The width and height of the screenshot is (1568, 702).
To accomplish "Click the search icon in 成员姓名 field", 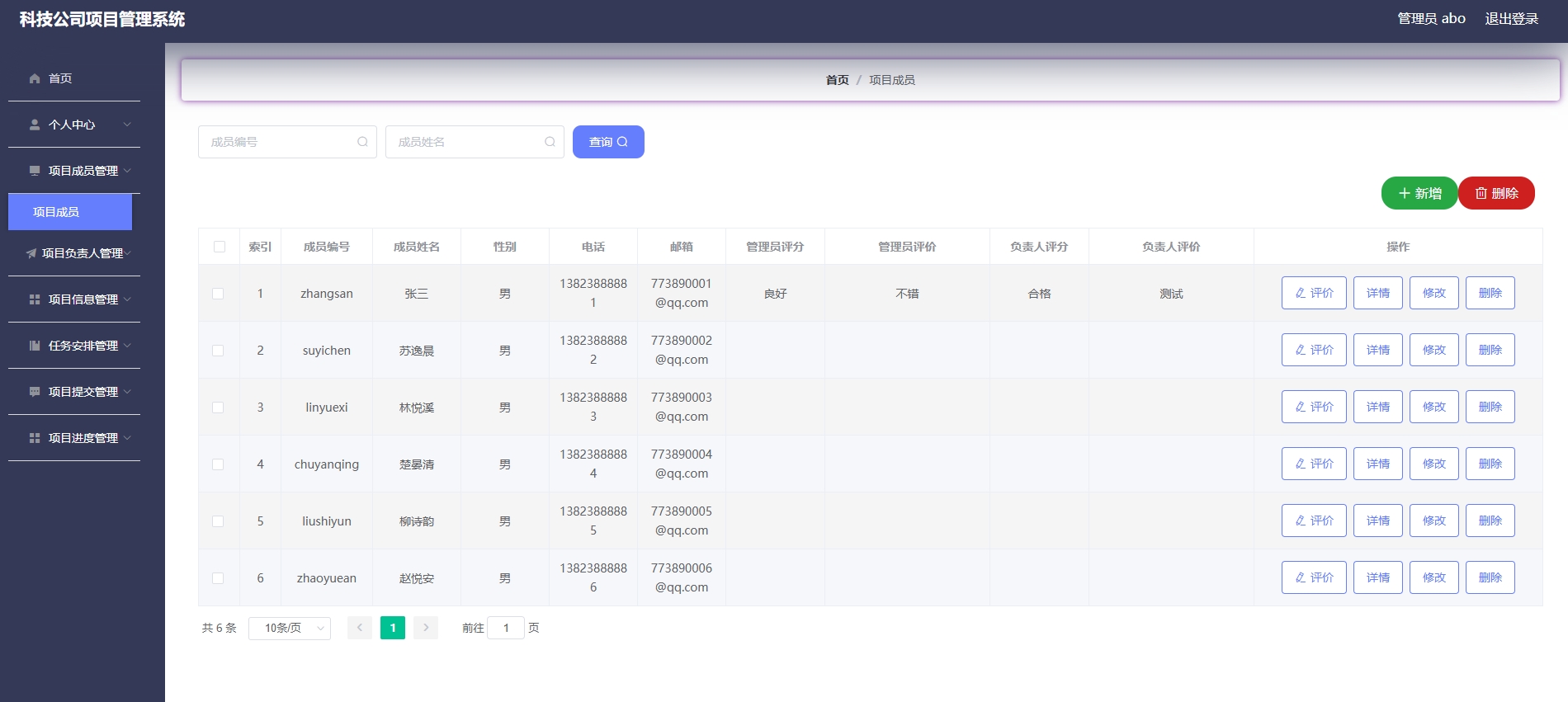I will click(550, 142).
